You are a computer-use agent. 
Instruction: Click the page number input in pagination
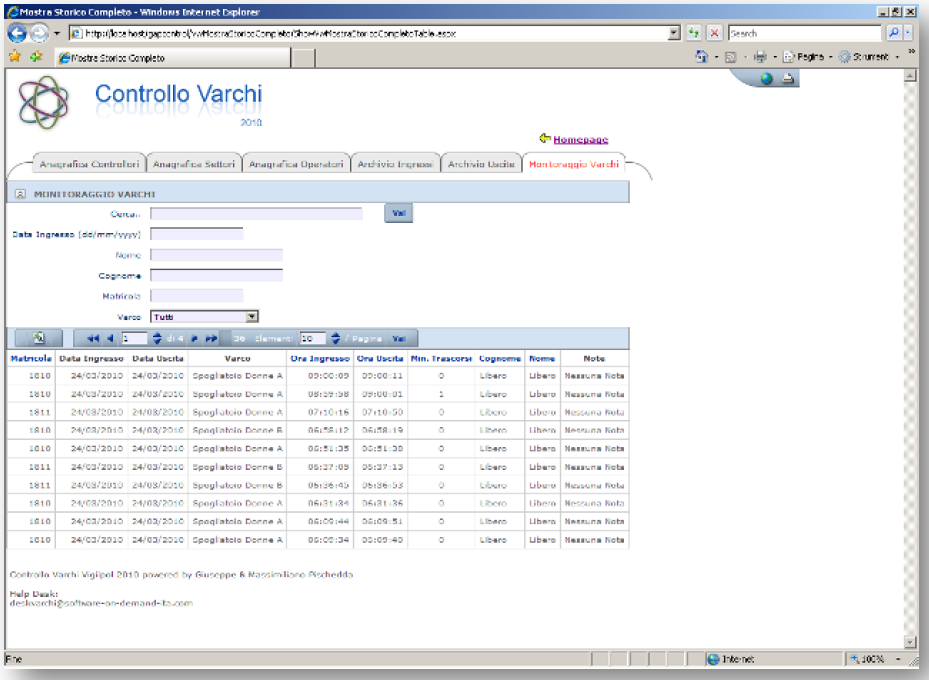coord(134,338)
